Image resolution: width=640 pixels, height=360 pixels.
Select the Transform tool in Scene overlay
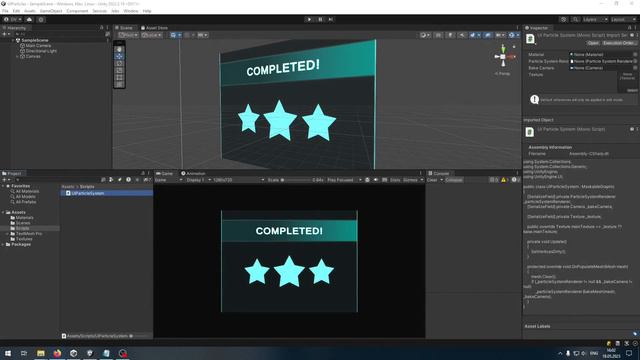tap(119, 84)
